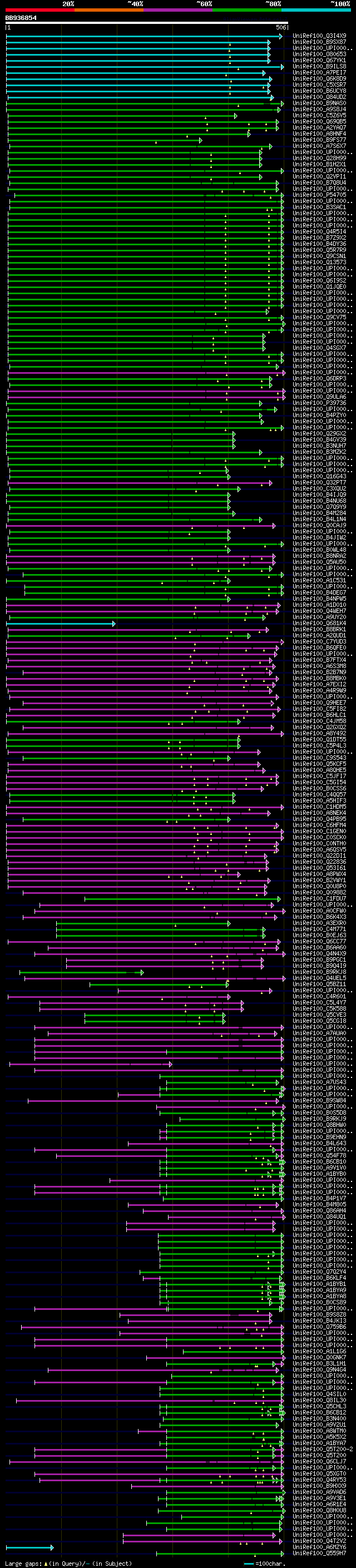Image resolution: width=356 pixels, height=1568 pixels.
Task: Open hit UniRef100_P39736
Action: click(319, 403)
